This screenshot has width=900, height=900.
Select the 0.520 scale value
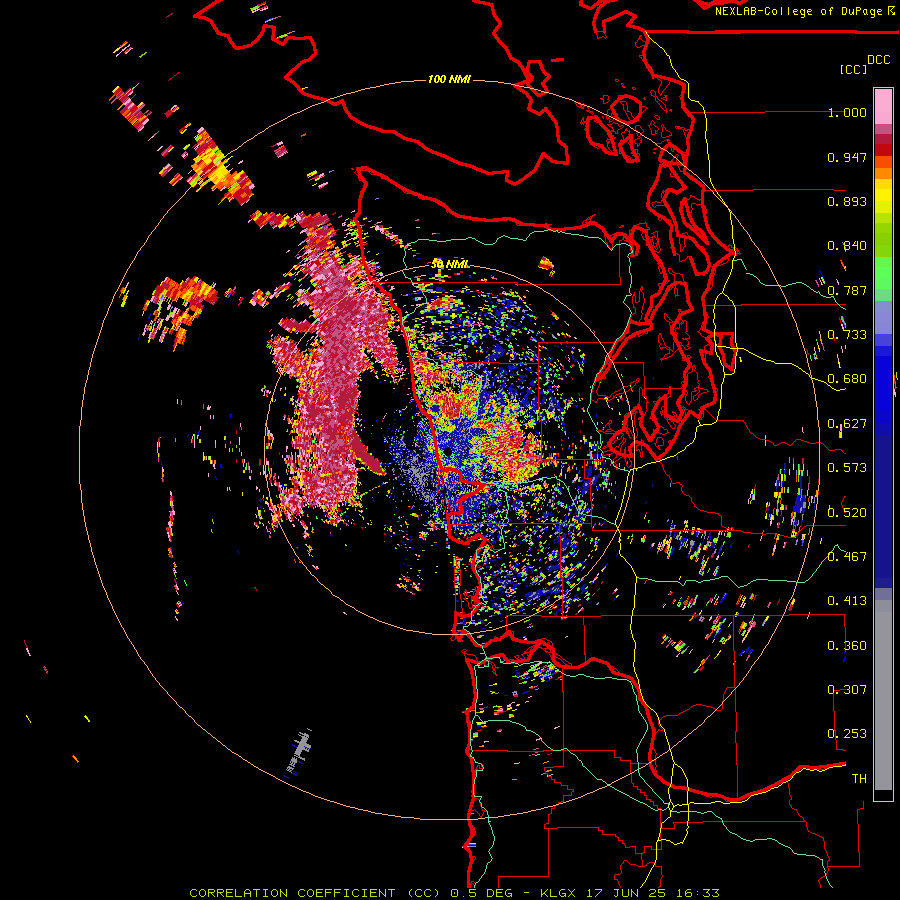(x=847, y=512)
